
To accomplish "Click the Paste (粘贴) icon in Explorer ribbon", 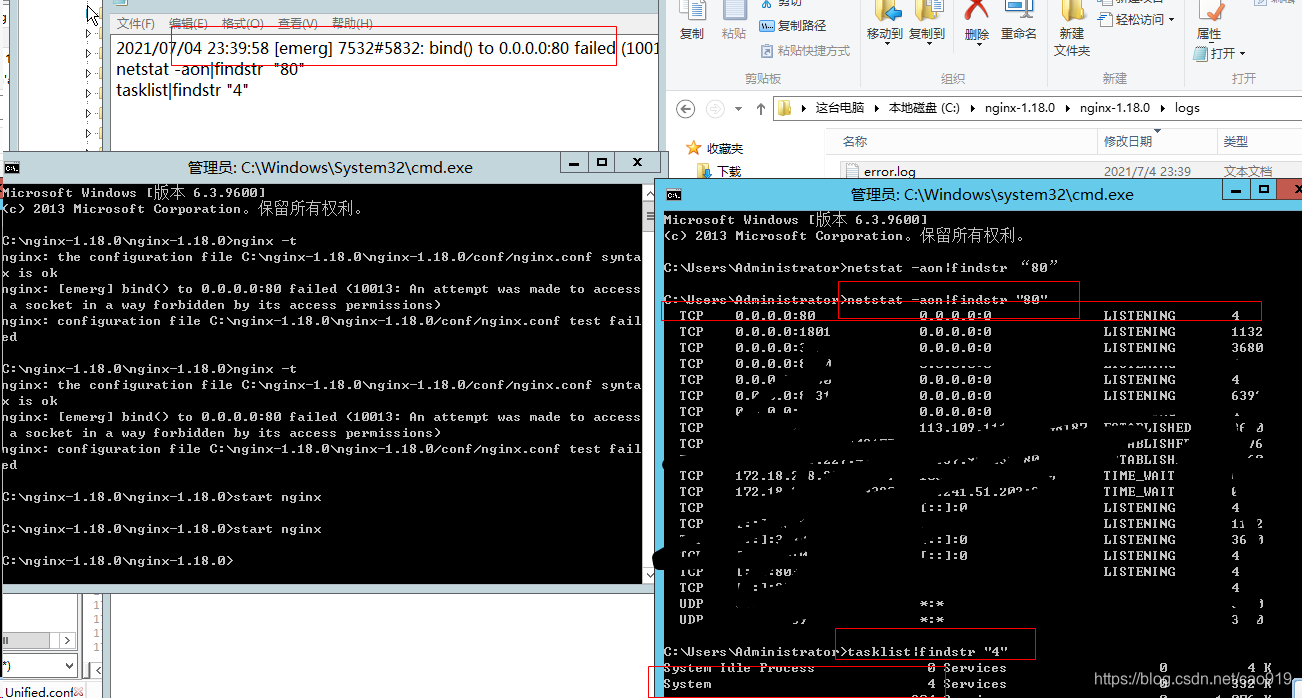I will 734,10.
